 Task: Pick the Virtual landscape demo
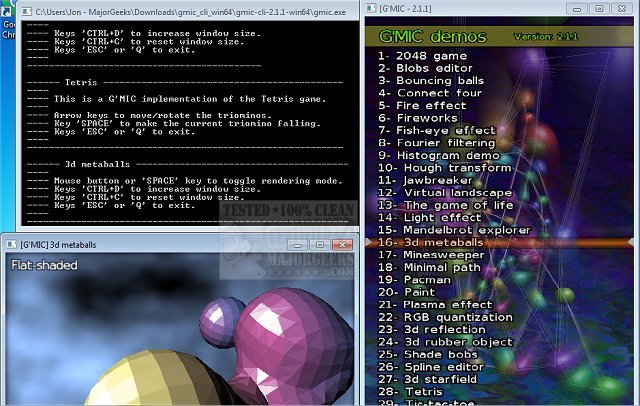444,193
